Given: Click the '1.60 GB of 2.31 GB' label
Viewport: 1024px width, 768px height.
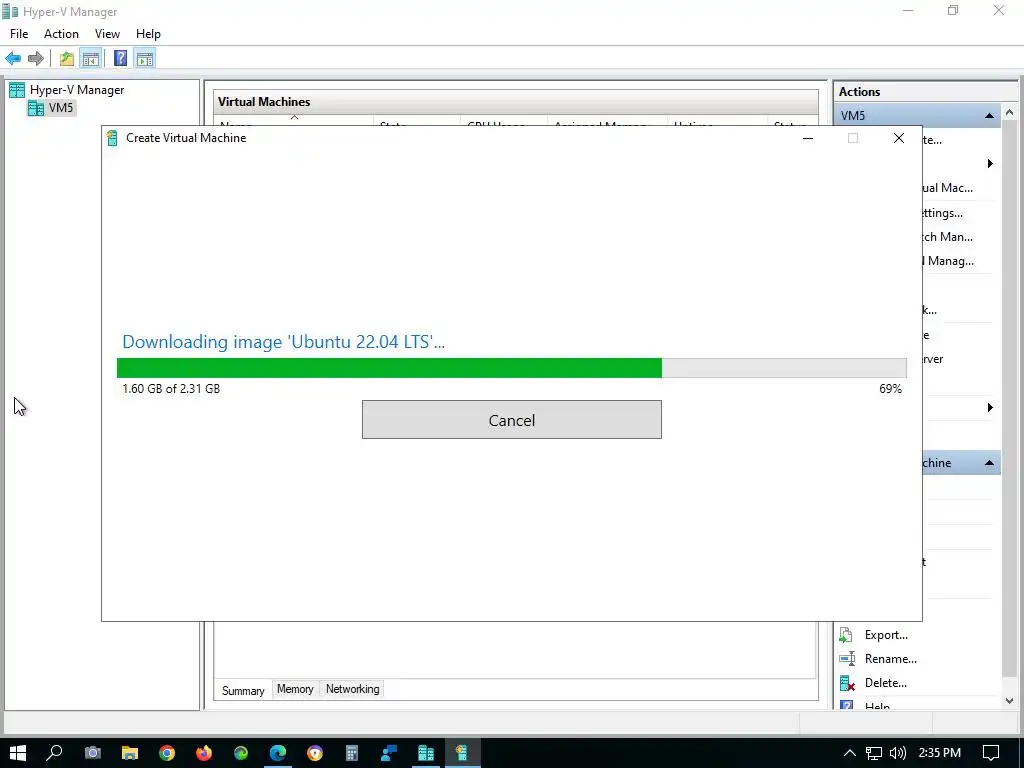Looking at the screenshot, I should [x=171, y=389].
